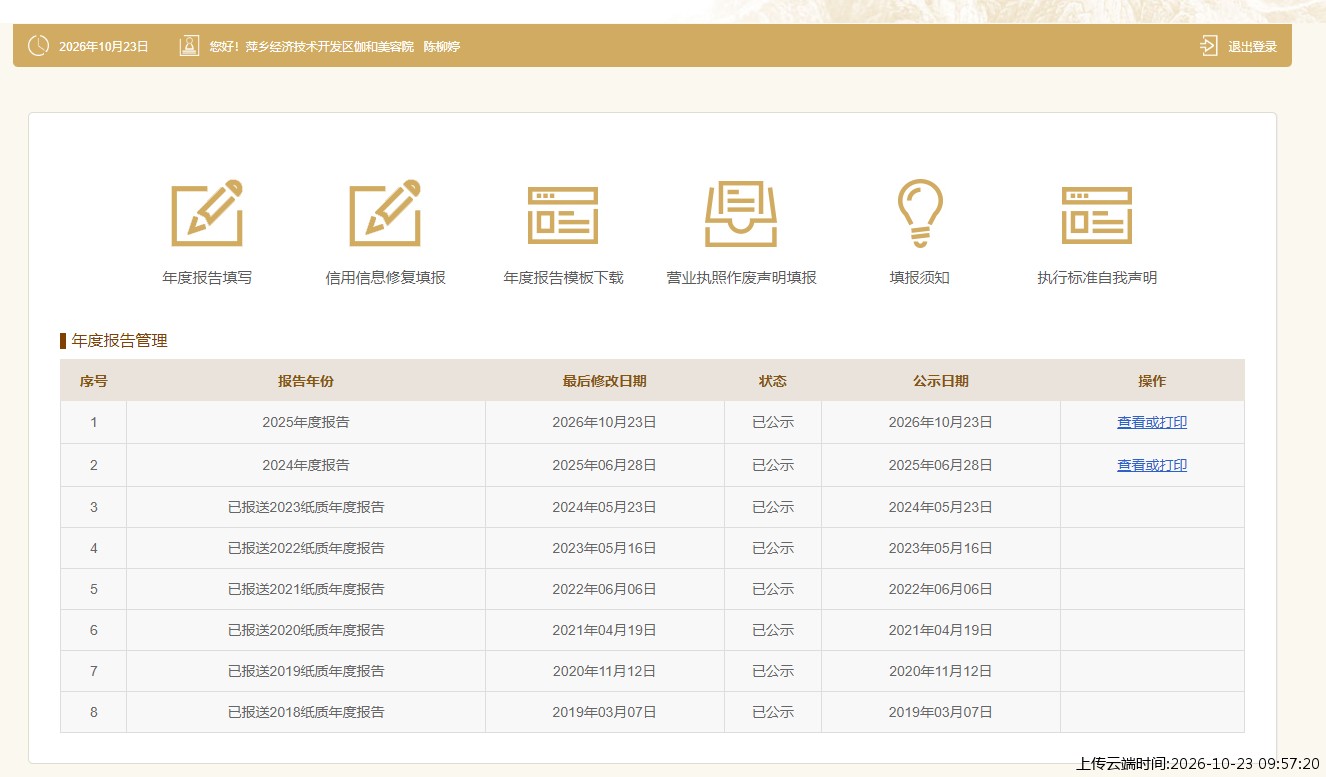The image size is (1326, 777).
Task: Click the 公示日期 column header
Action: [x=940, y=381]
